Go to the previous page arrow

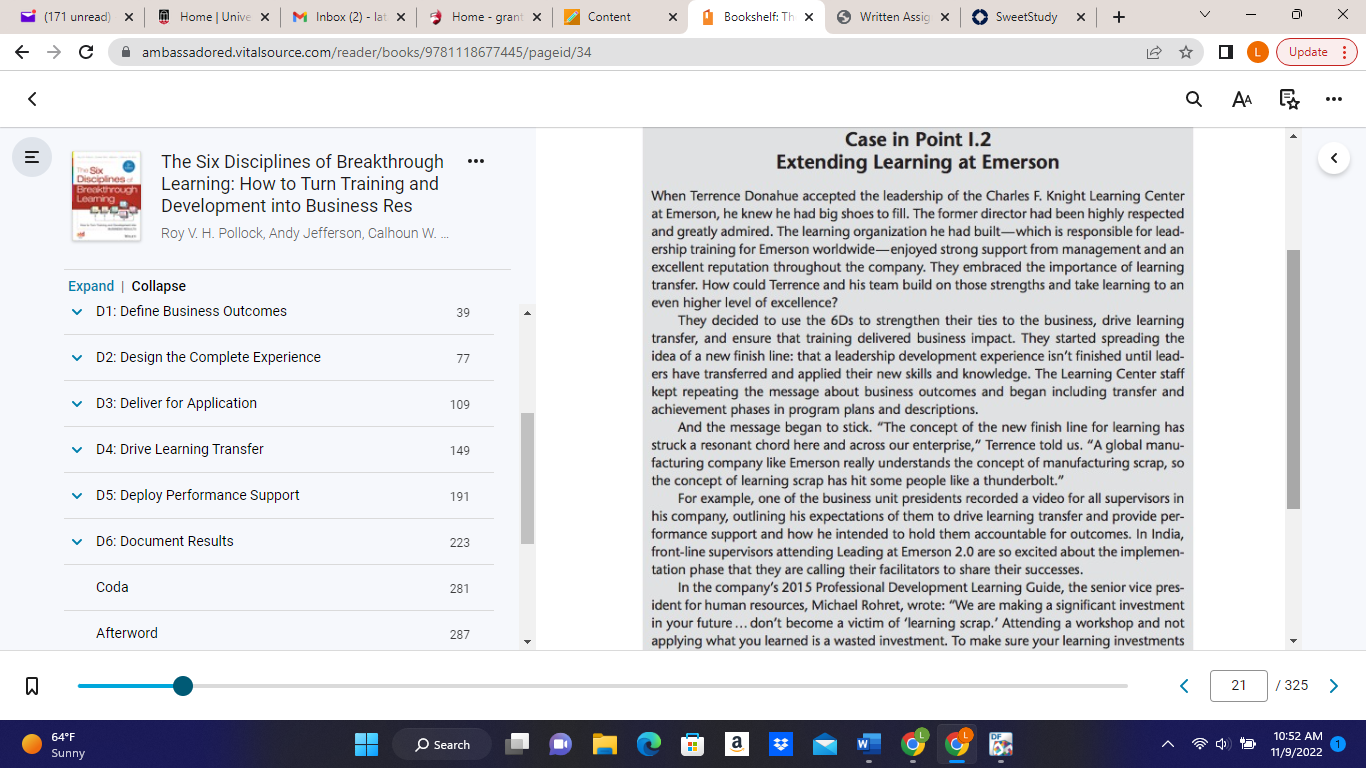point(1185,685)
